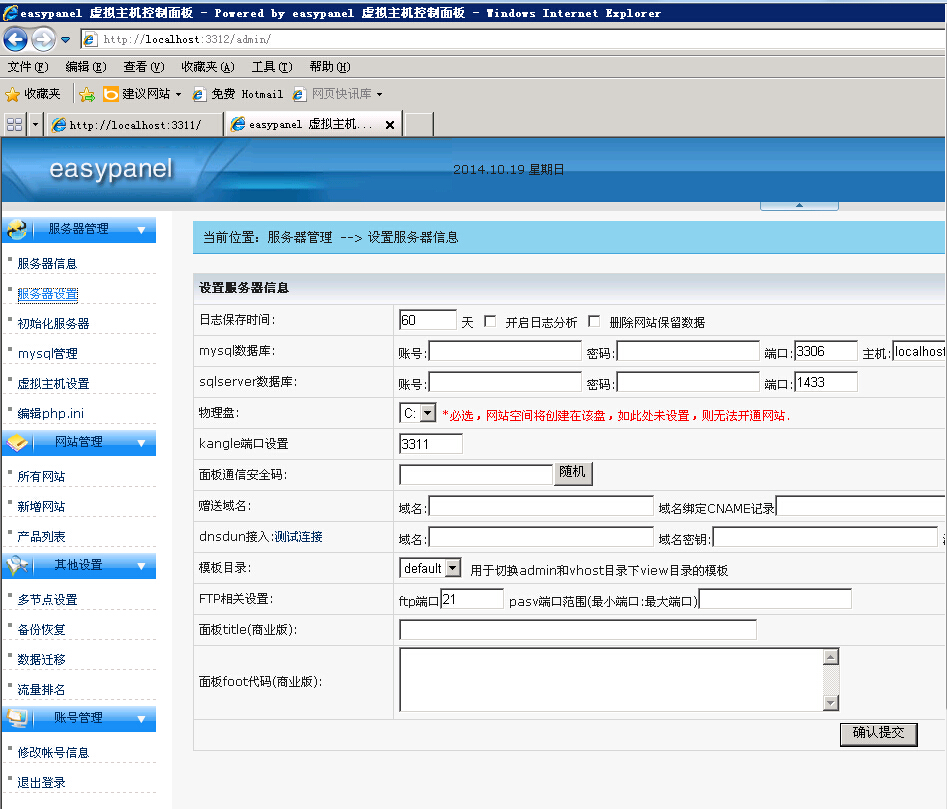Go back with the browser Back arrow
This screenshot has height=809, width=947.
point(15,40)
